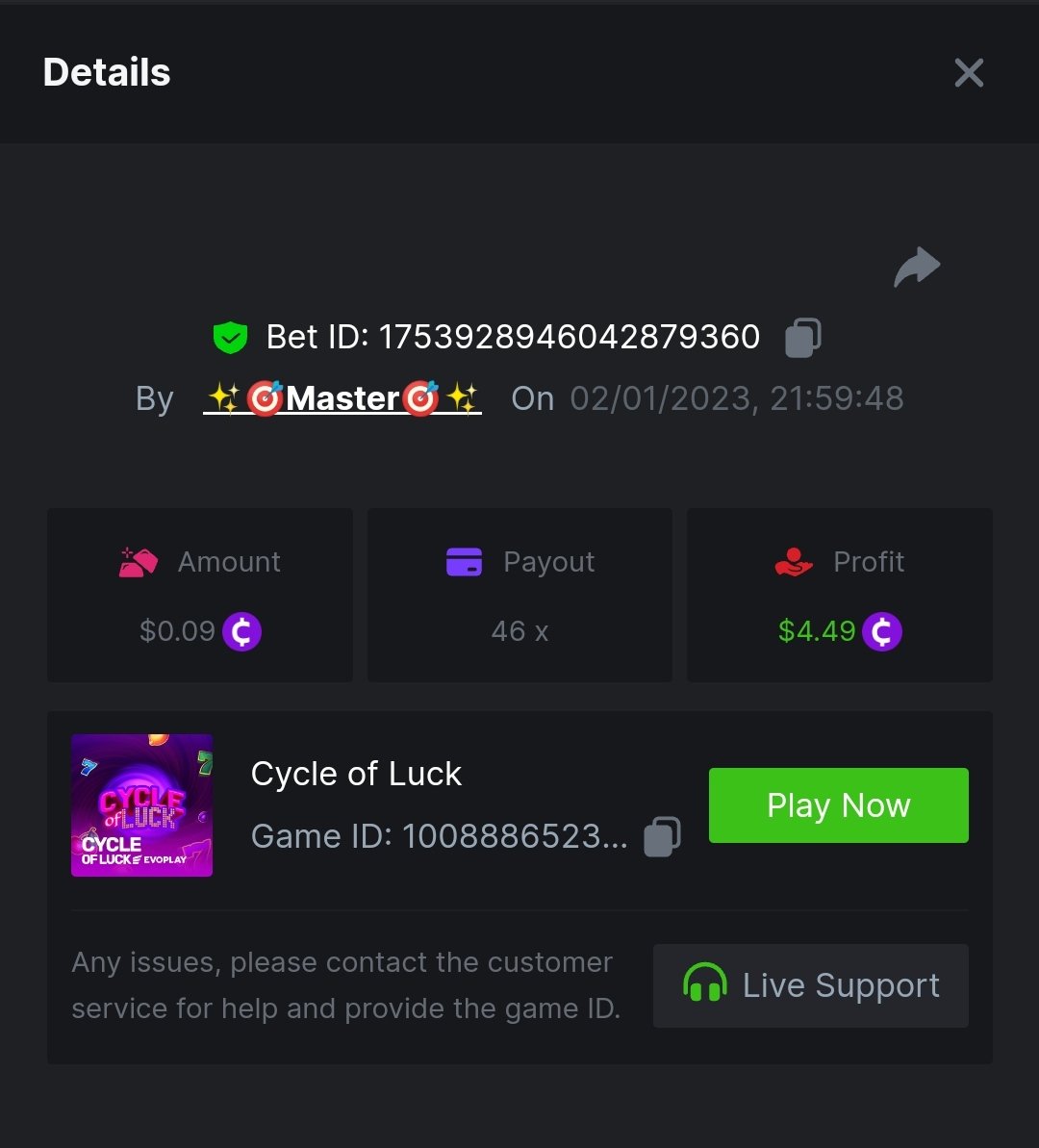Click the purple coin icon beside $0.09

(241, 632)
